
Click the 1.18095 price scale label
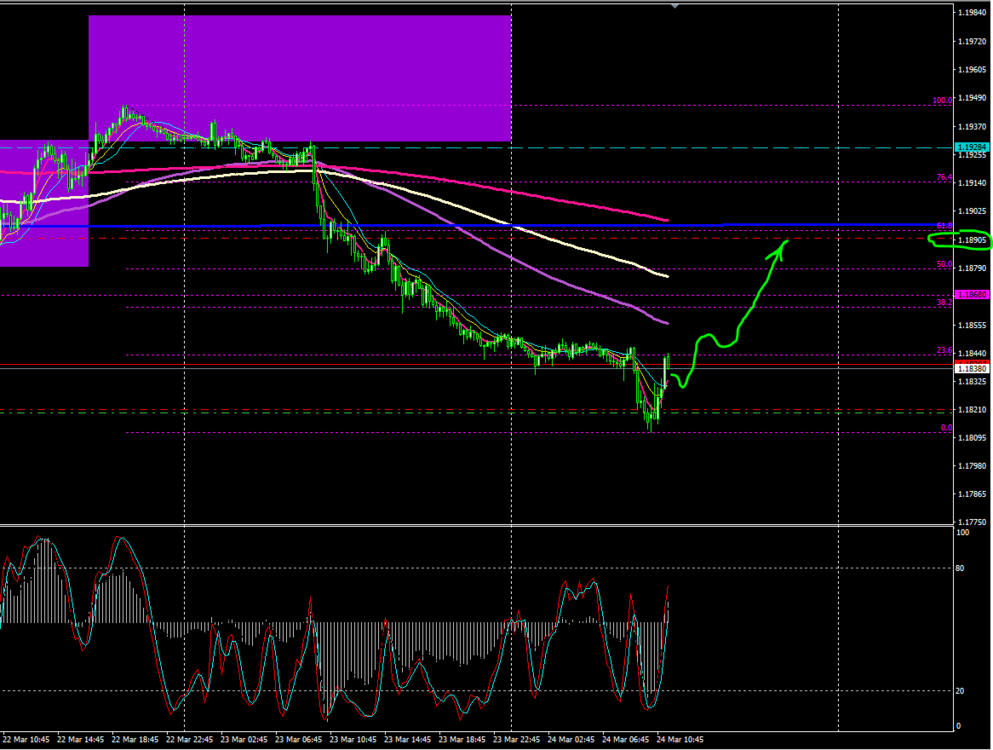972,438
